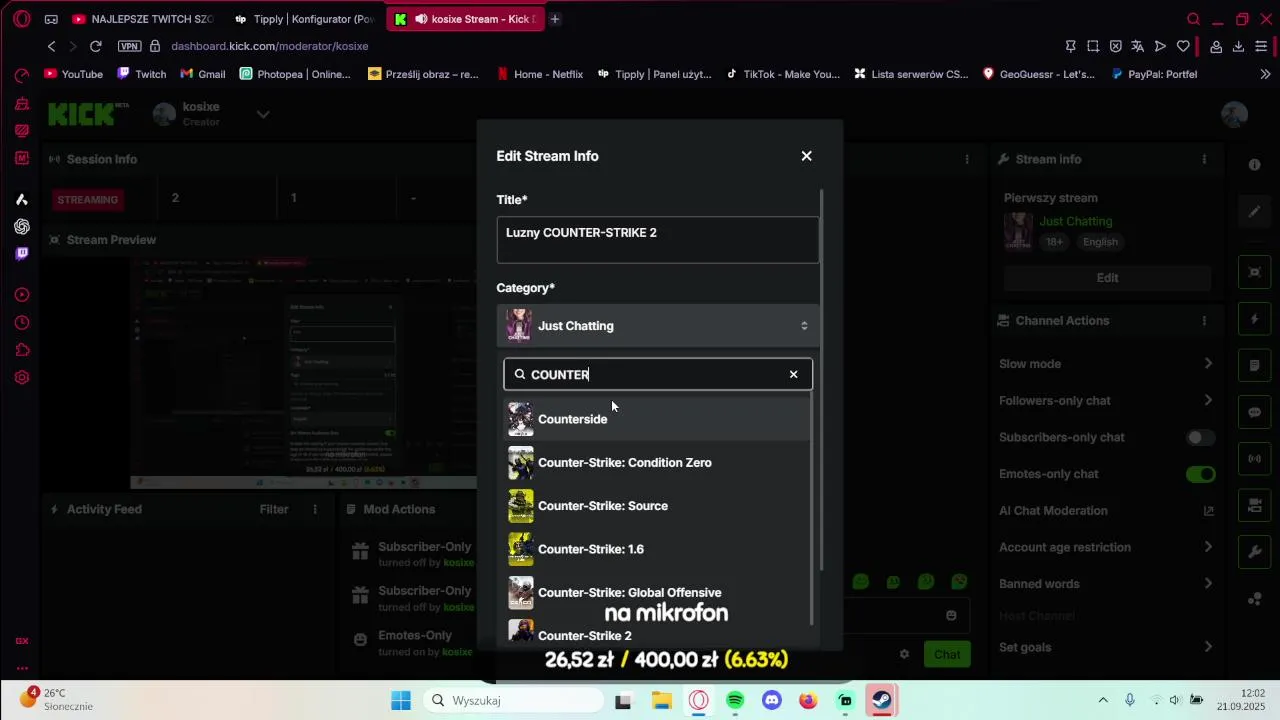Switch to kosixe Stream Kick tab
The image size is (1280, 720).
click(x=465, y=19)
